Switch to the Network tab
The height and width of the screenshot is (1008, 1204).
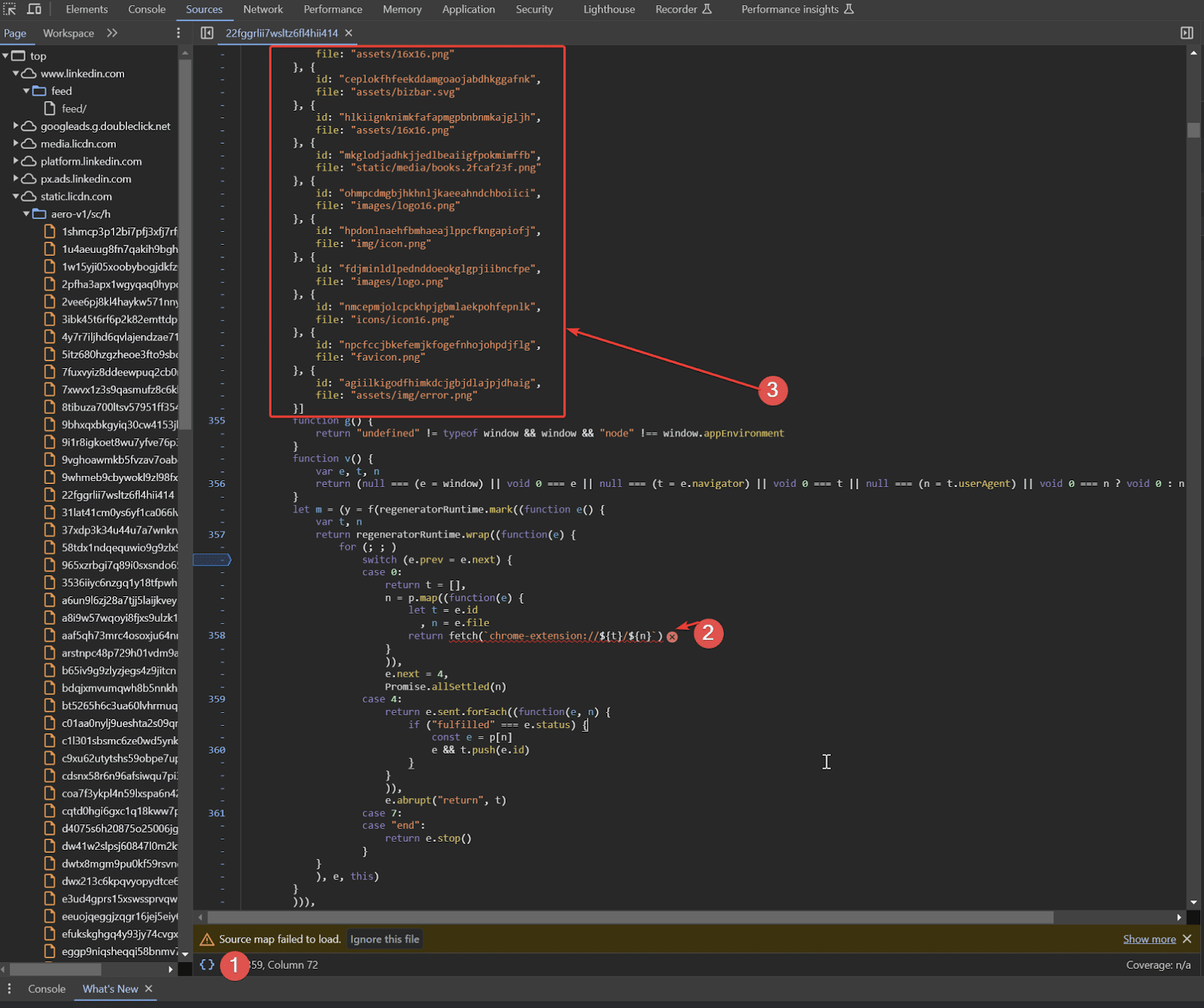tap(263, 9)
